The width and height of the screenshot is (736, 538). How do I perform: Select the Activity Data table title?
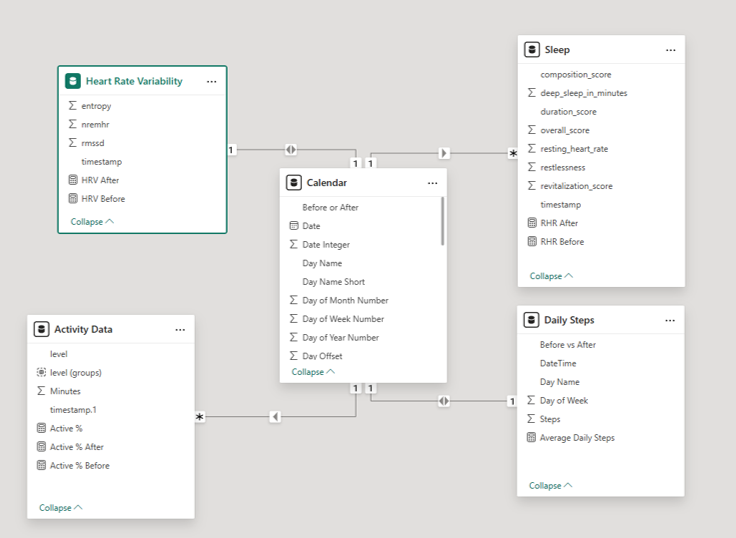pyautogui.click(x=83, y=330)
